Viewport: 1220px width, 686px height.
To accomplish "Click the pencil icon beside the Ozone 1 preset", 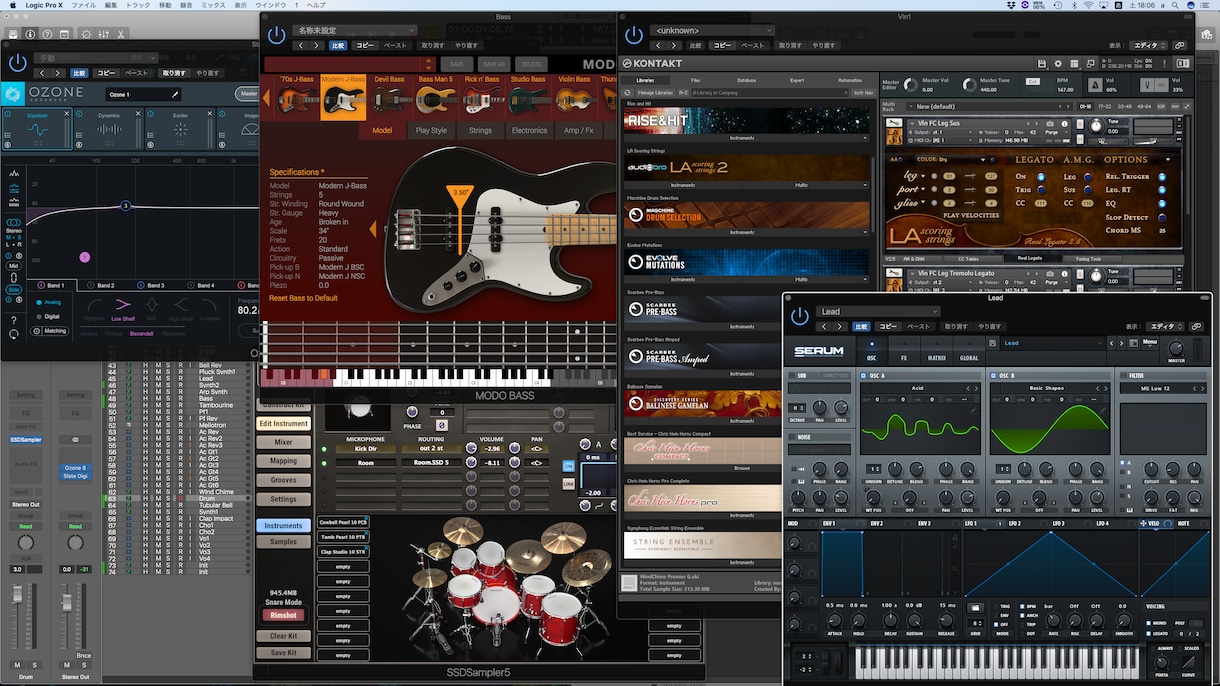I will (x=176, y=94).
